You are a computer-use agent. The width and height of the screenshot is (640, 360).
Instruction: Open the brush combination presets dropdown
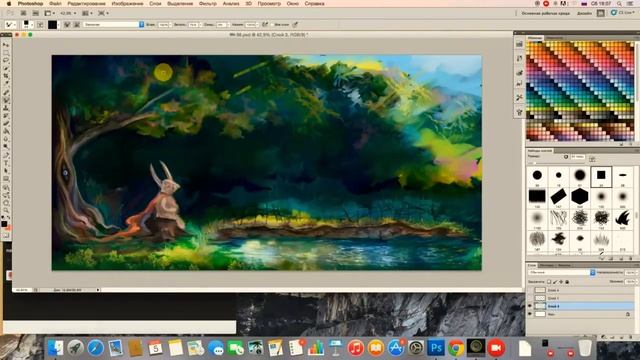(113, 24)
